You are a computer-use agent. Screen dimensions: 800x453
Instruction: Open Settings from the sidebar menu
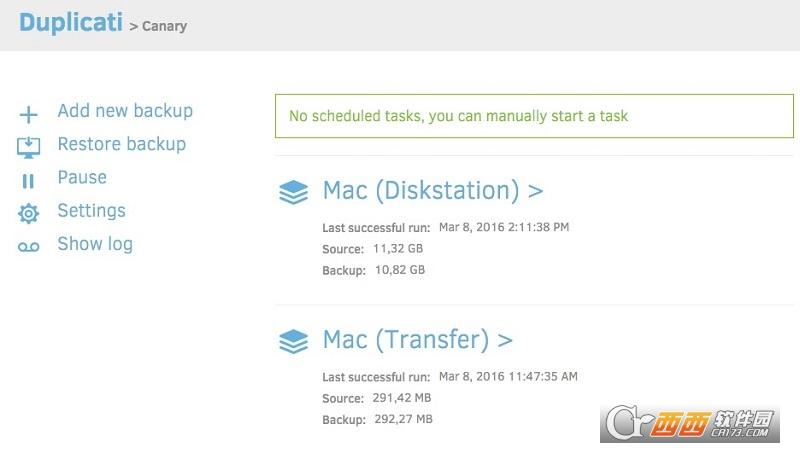pos(91,211)
